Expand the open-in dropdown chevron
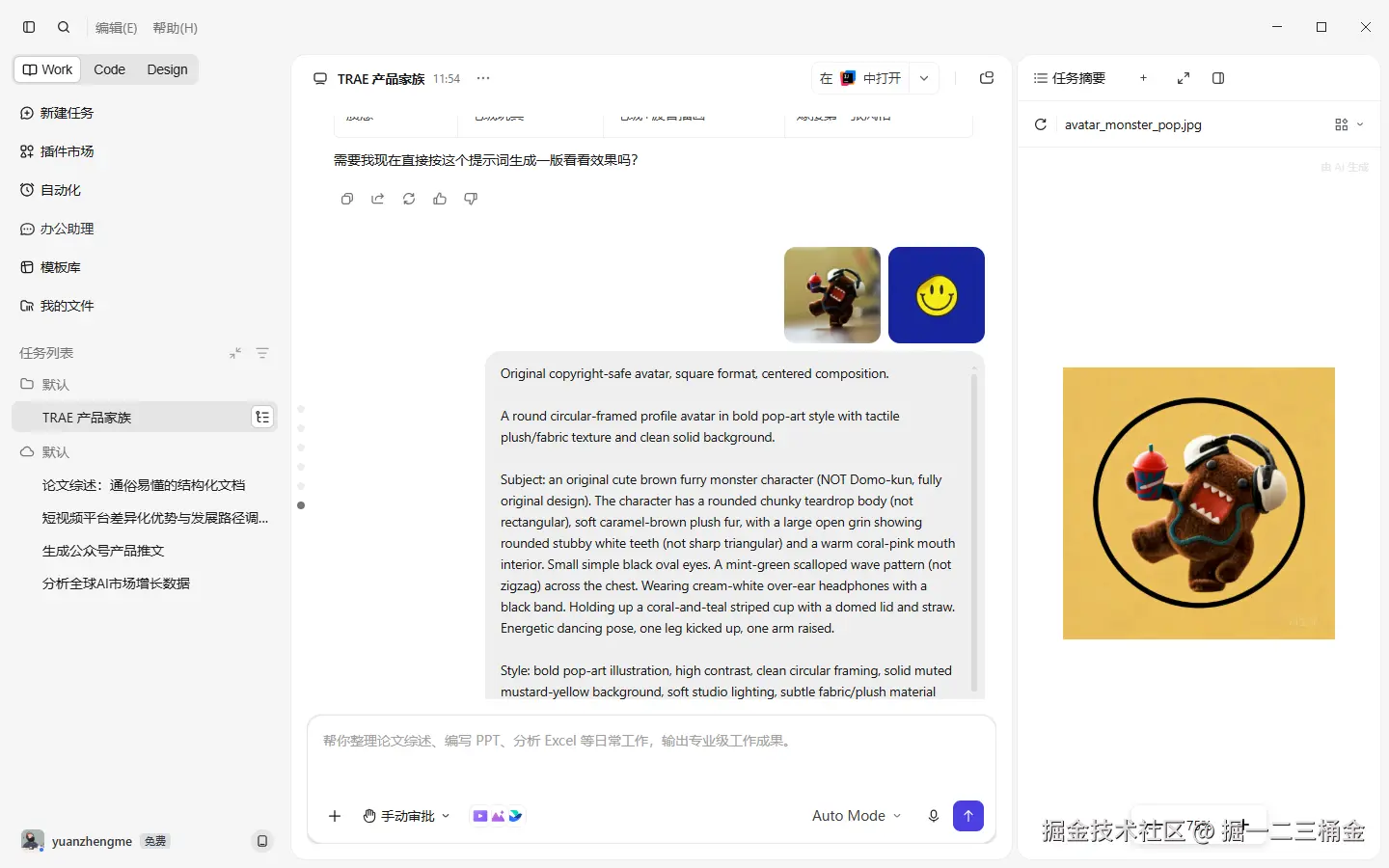This screenshot has width=1389, height=868. (924, 78)
